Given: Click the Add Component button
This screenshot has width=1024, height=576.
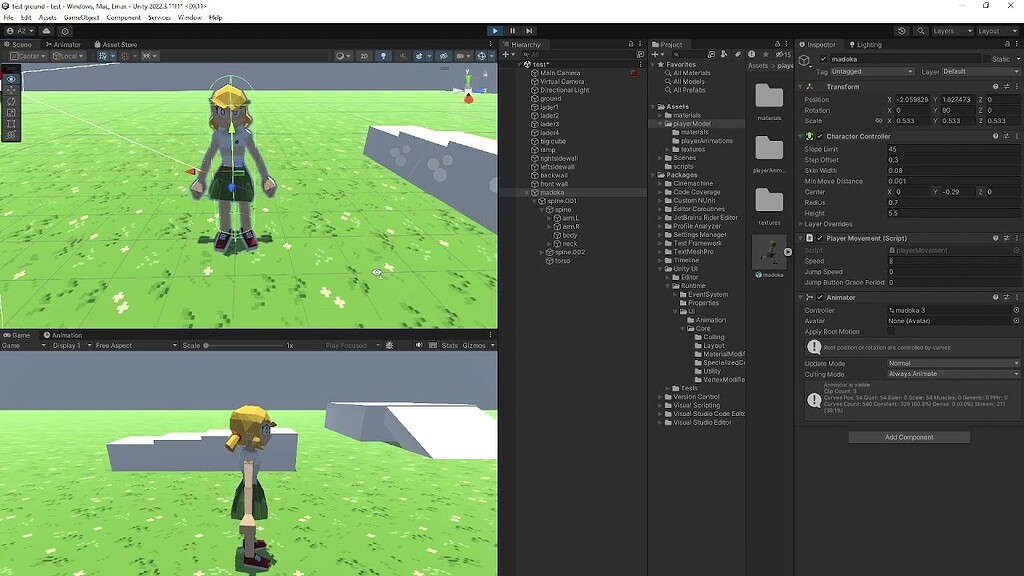Looking at the screenshot, I should point(908,437).
